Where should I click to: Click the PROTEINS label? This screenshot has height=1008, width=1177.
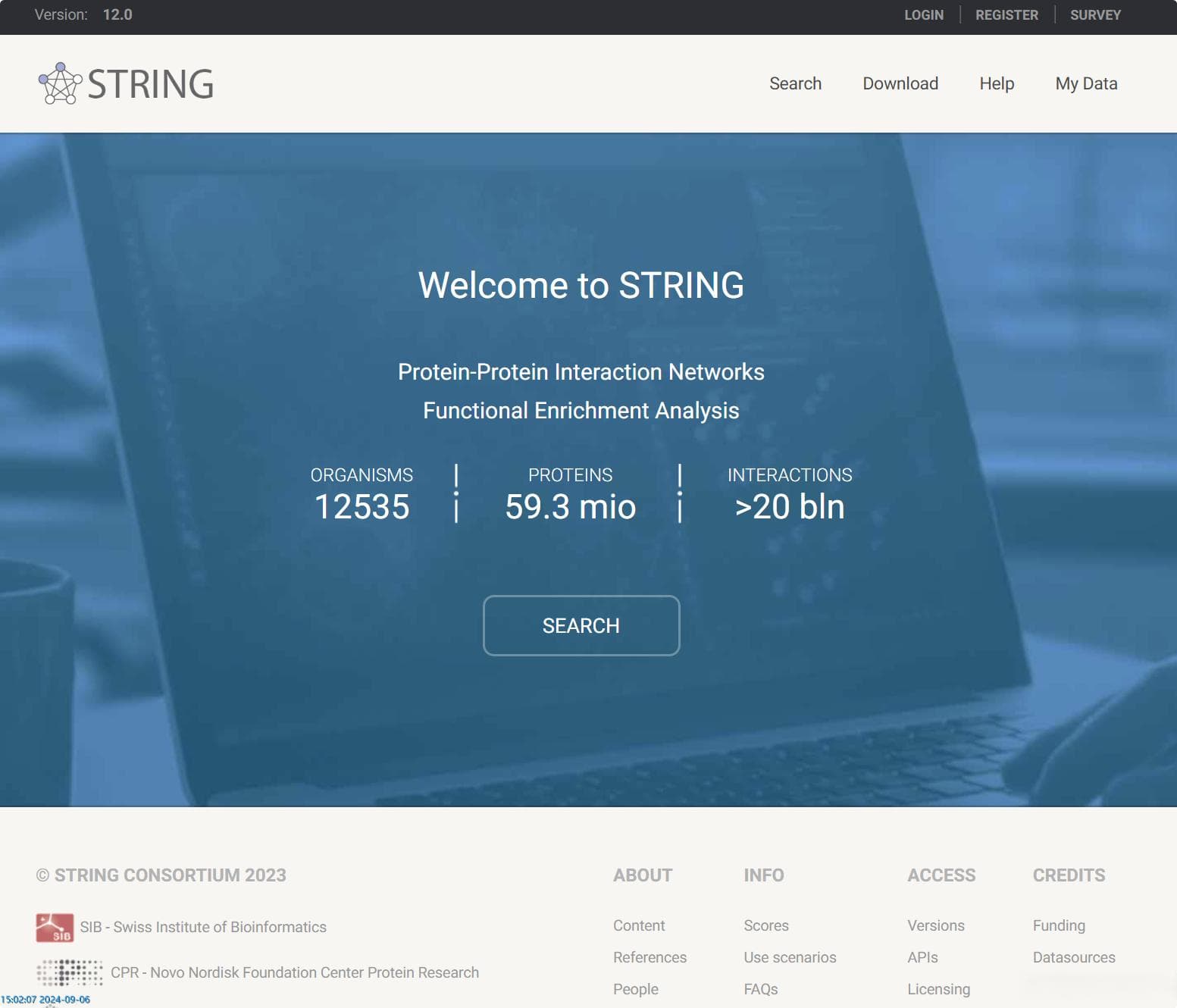click(x=571, y=475)
